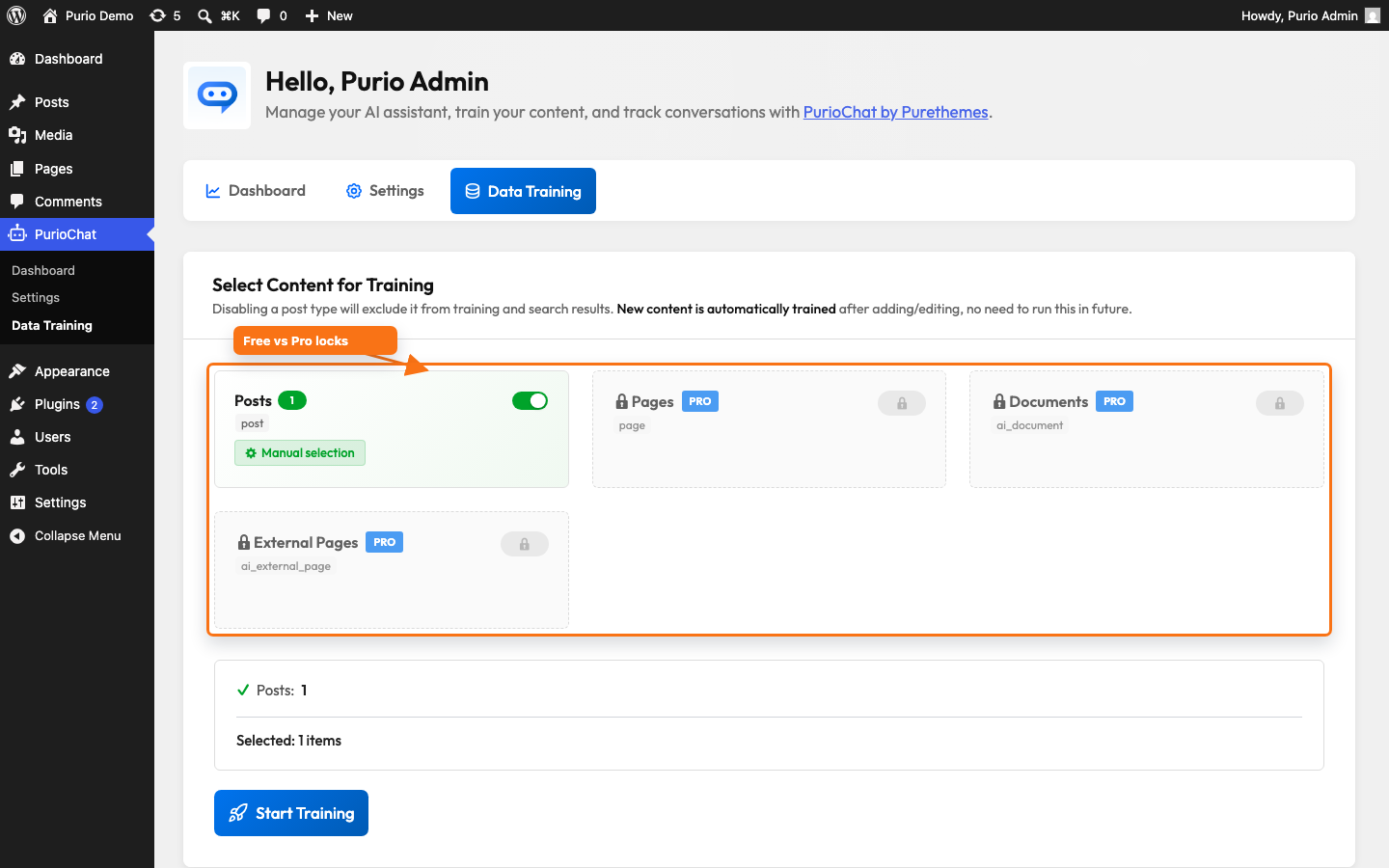
Task: Open Appearance in the WordPress sidebar
Action: pyautogui.click(x=77, y=371)
